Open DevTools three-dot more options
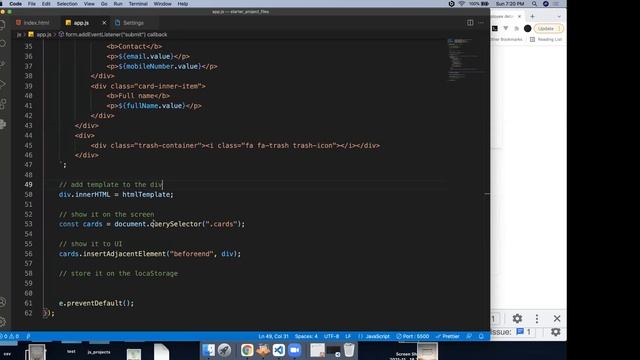The height and width of the screenshot is (360, 640). [x=537, y=318]
